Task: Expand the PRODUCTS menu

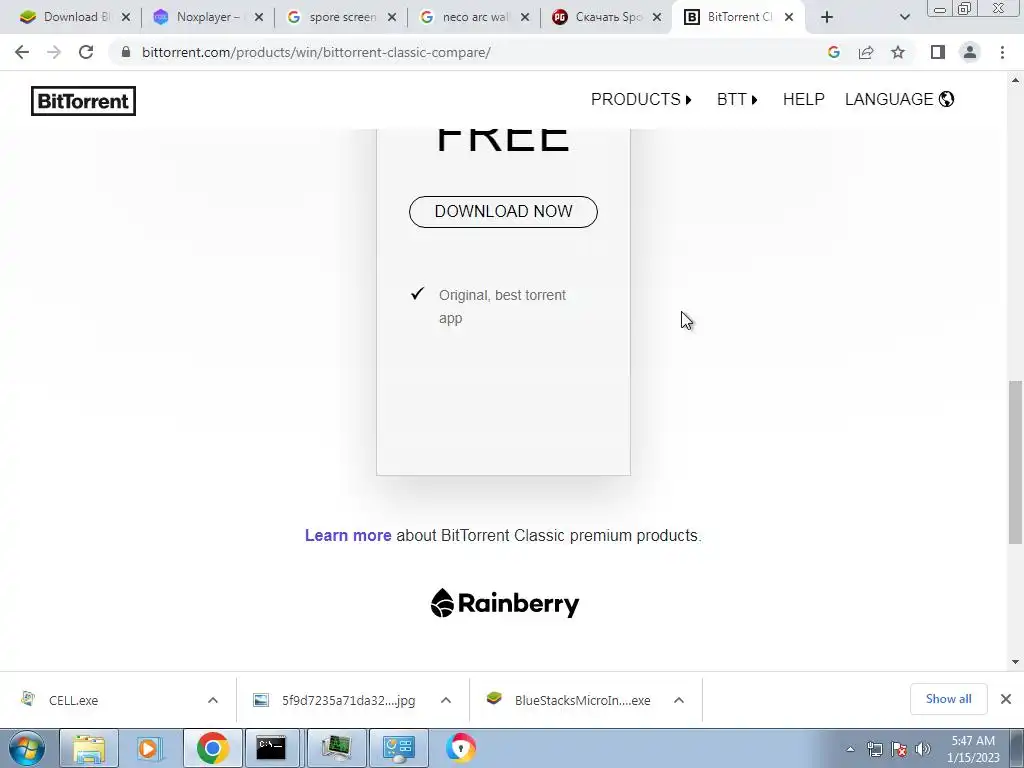Action: (641, 99)
